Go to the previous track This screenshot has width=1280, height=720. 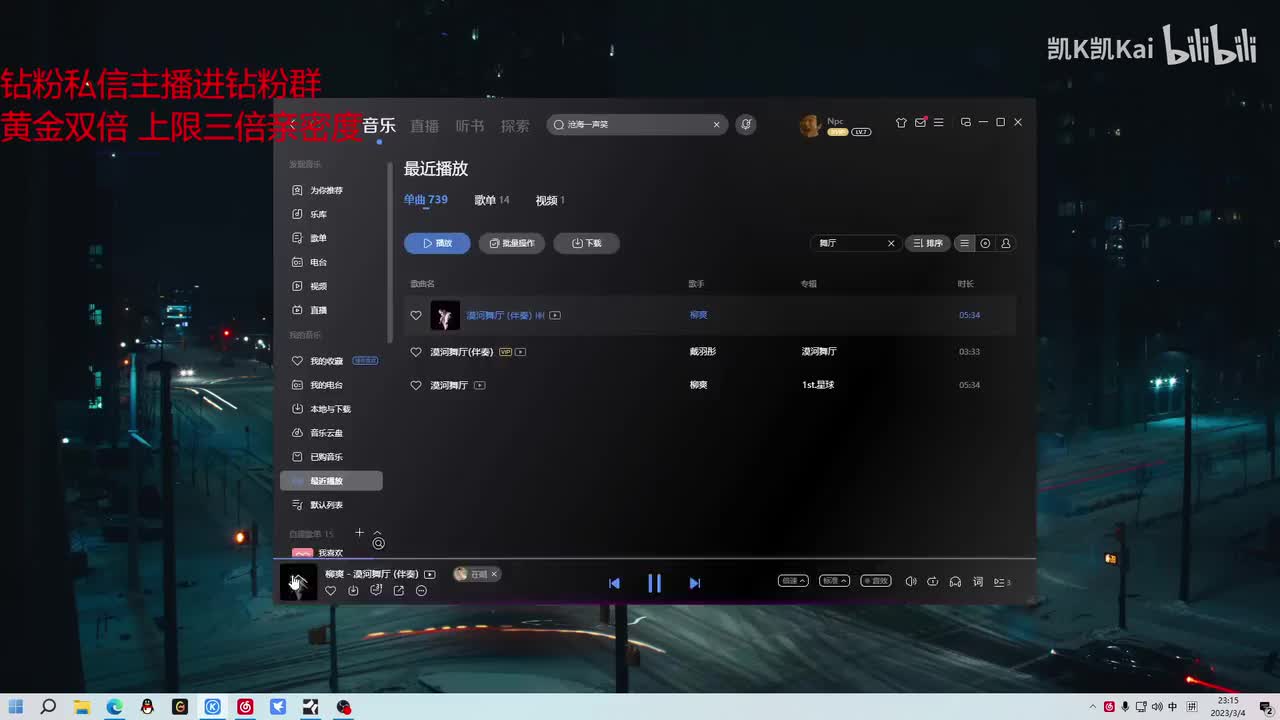pyautogui.click(x=614, y=583)
